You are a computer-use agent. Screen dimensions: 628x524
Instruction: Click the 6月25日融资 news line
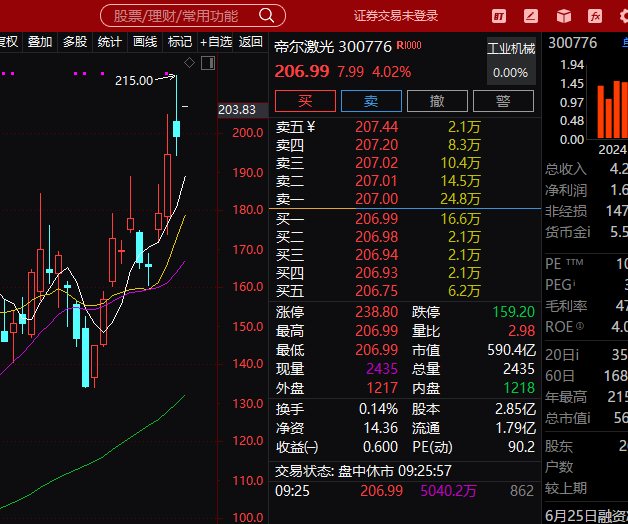586,516
